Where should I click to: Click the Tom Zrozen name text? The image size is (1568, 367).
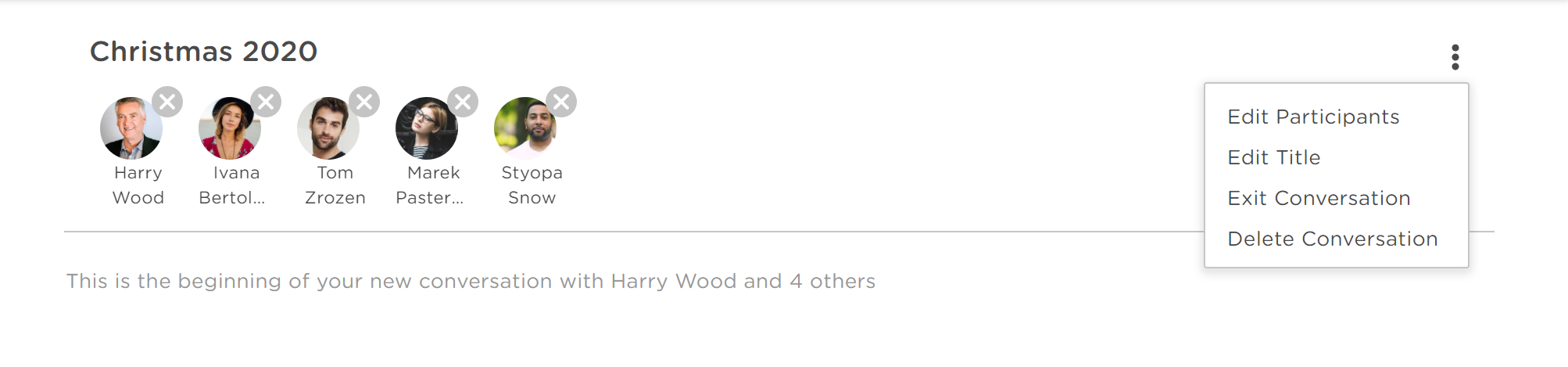(335, 185)
